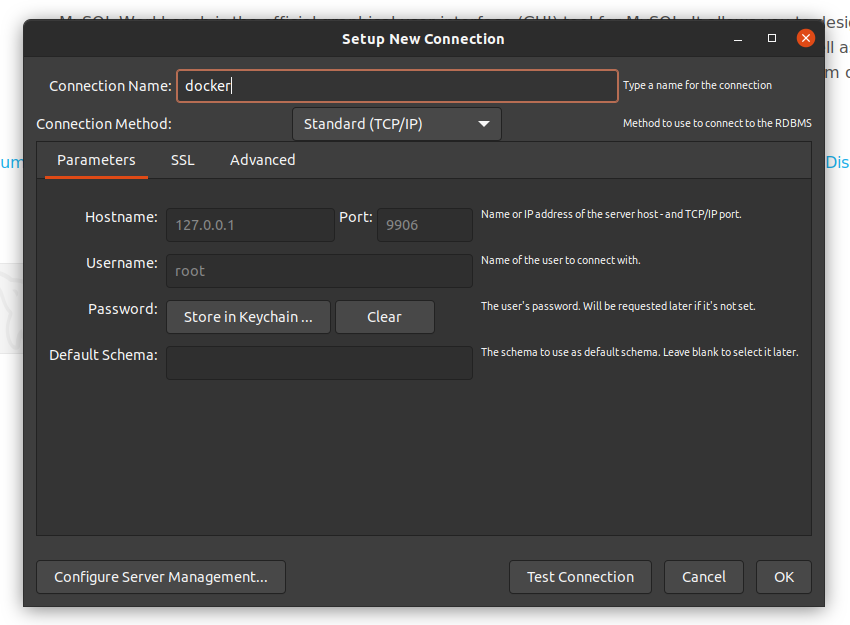Maximize the Setup New Connection window
Viewport: 850px width, 625px height.
click(x=772, y=38)
